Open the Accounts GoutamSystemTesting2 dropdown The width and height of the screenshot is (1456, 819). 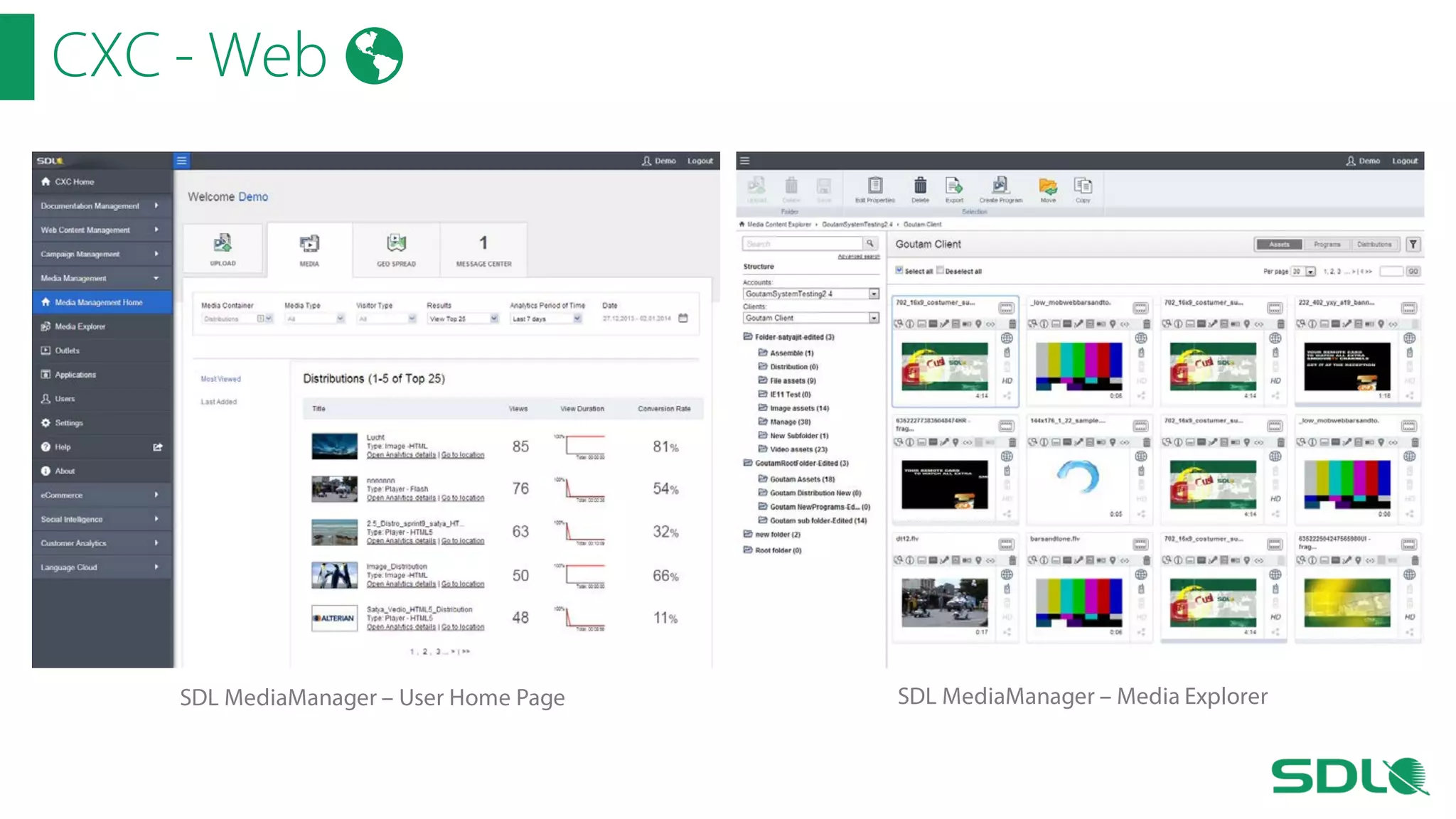tap(811, 294)
